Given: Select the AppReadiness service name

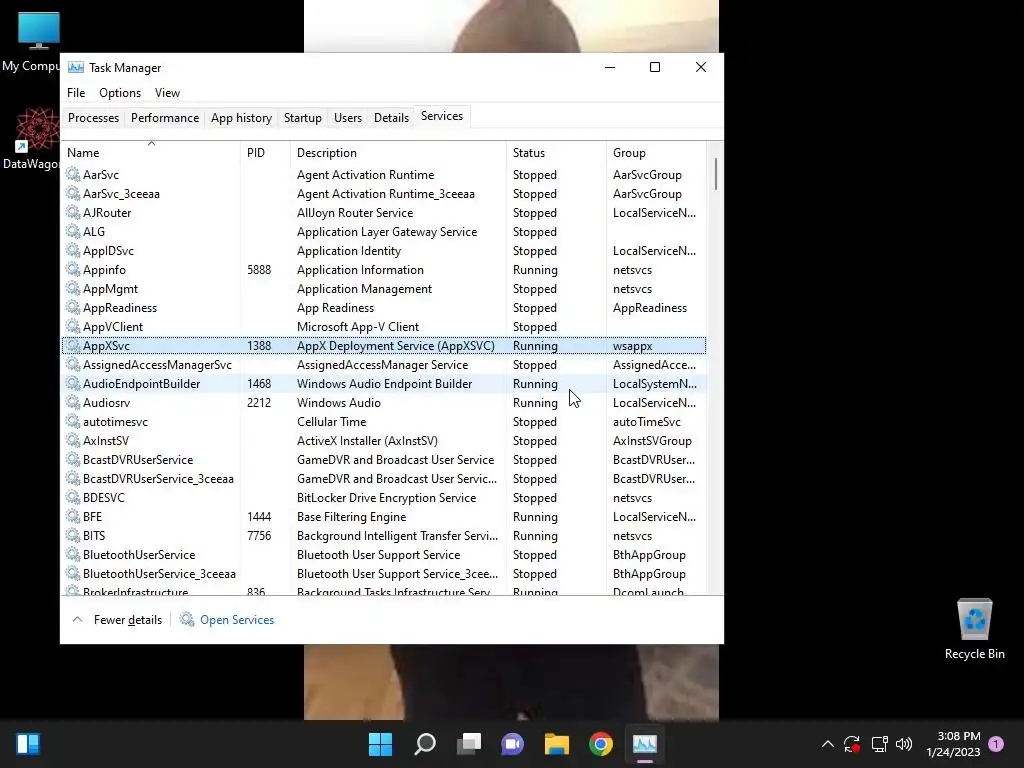Looking at the screenshot, I should pos(120,307).
